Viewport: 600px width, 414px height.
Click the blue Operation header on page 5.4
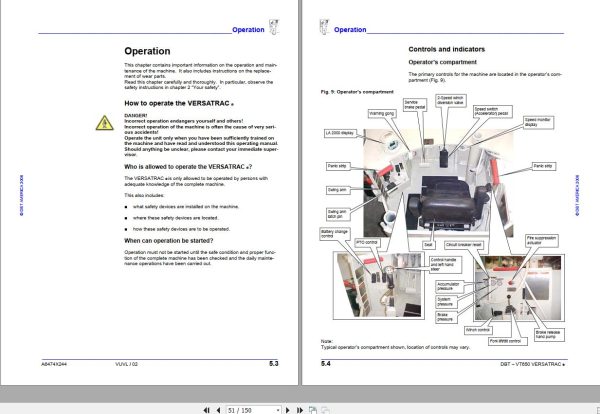350,29
